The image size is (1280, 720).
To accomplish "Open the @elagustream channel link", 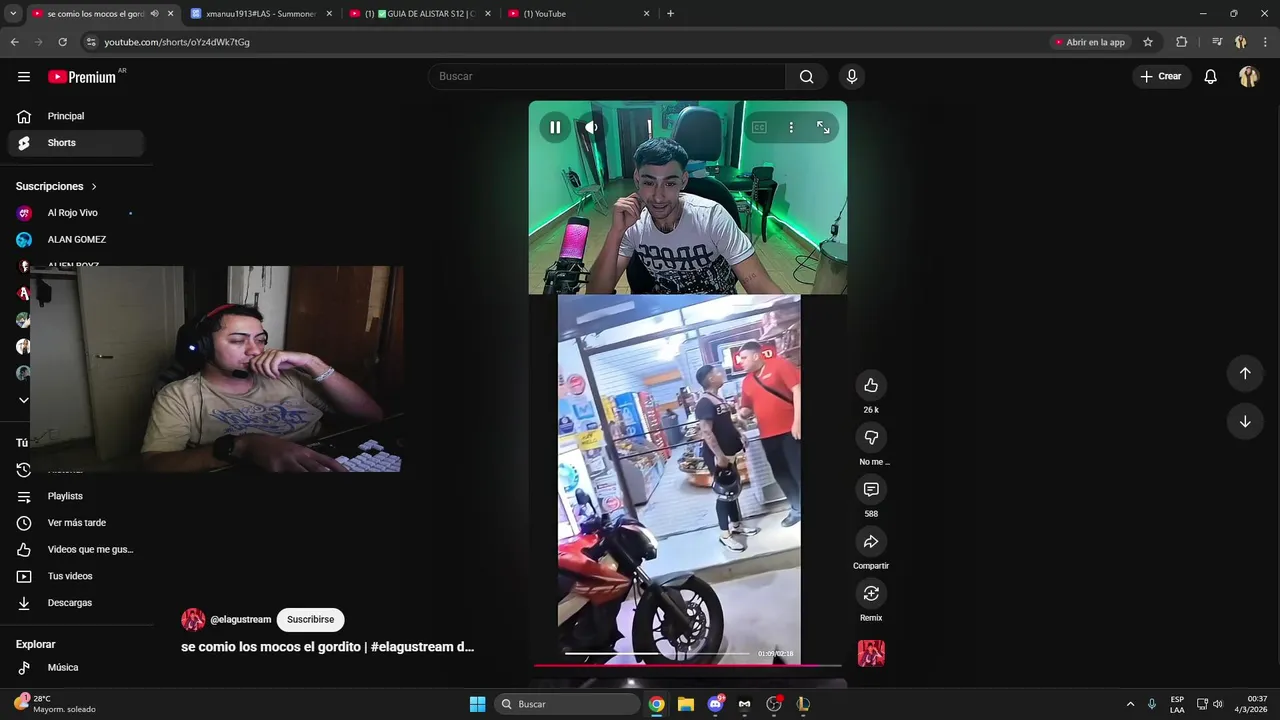I will (240, 619).
